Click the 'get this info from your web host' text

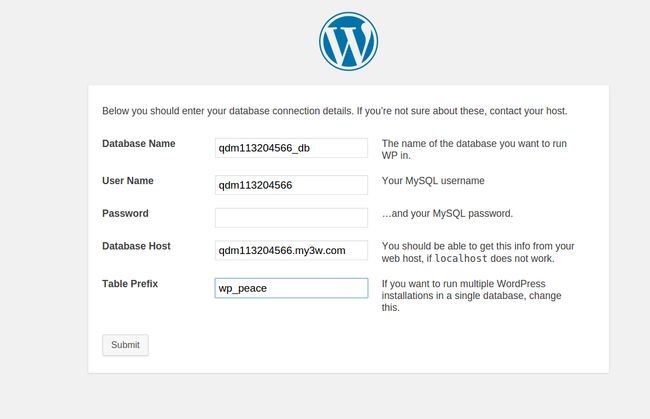[478, 252]
